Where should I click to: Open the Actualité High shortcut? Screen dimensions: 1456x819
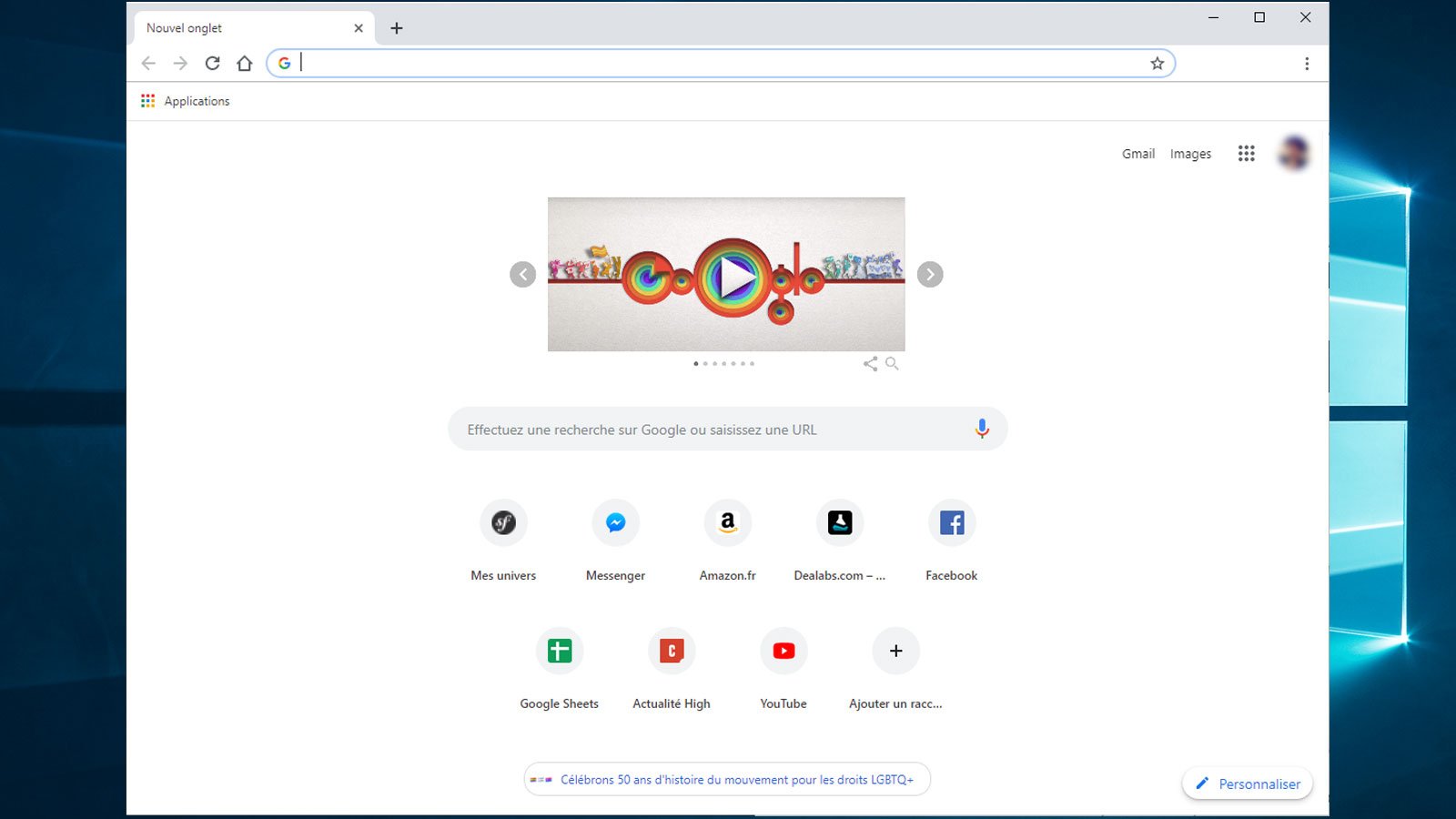672,670
